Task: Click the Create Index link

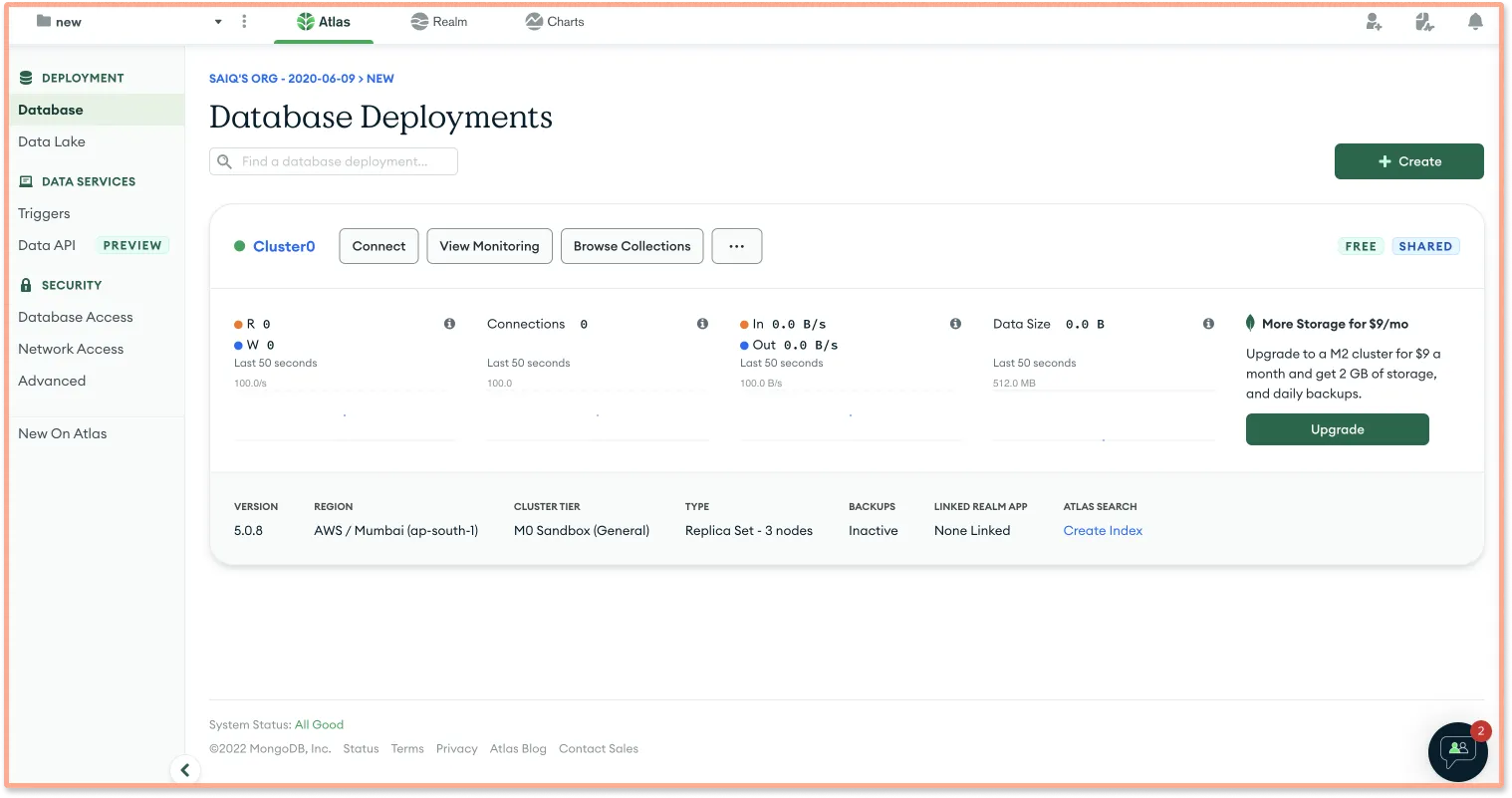Action: pyautogui.click(x=1103, y=531)
